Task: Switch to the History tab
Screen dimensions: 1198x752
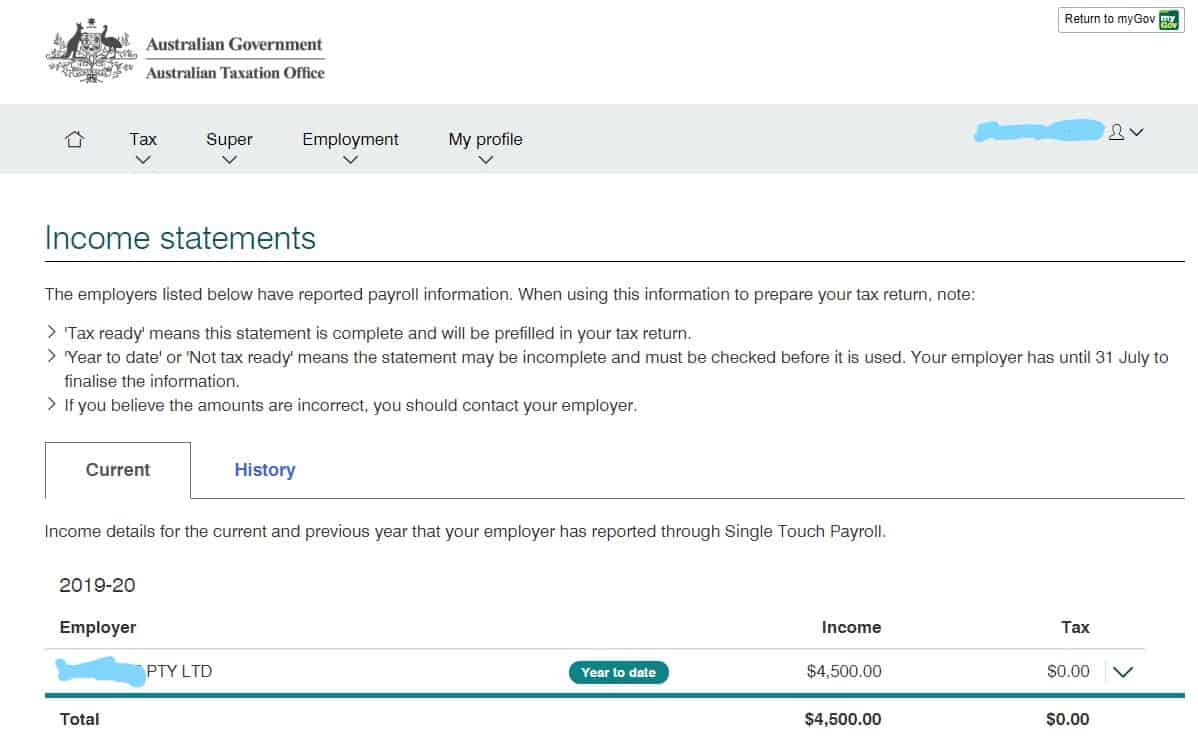Action: 264,470
